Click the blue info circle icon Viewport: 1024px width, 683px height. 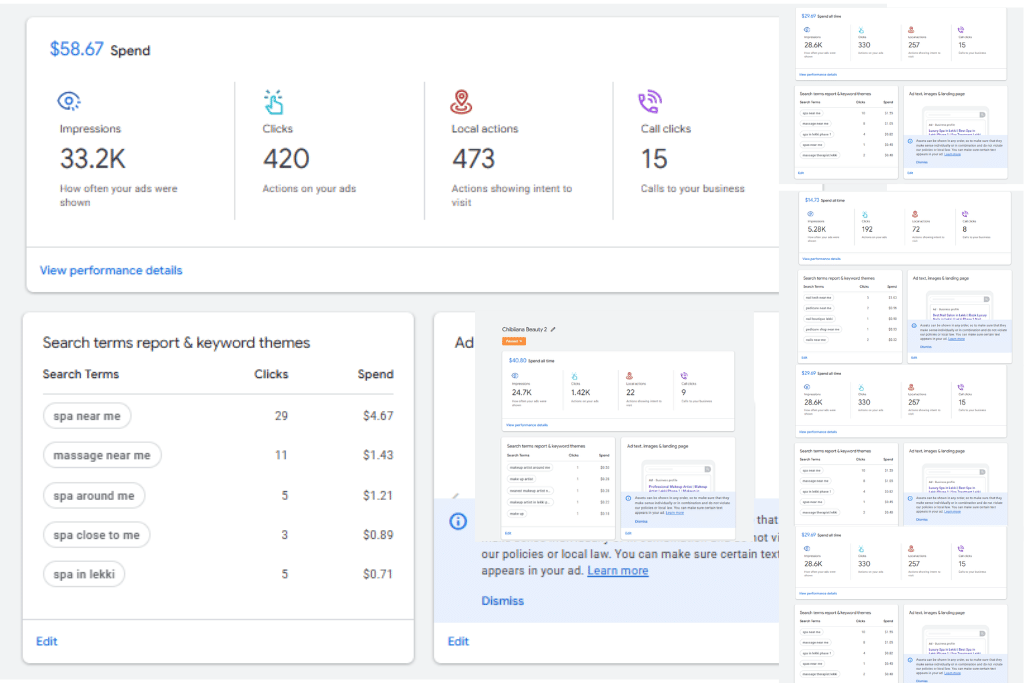coord(458,521)
